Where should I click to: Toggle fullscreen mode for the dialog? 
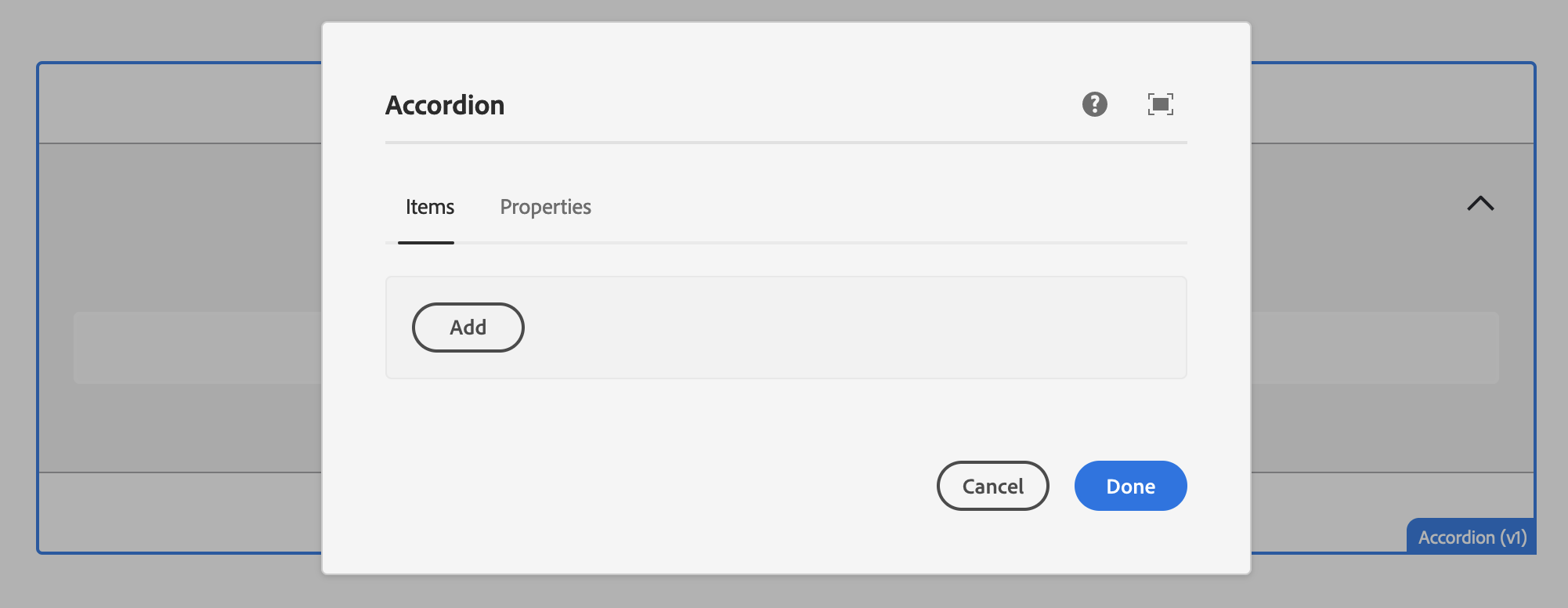(1161, 103)
